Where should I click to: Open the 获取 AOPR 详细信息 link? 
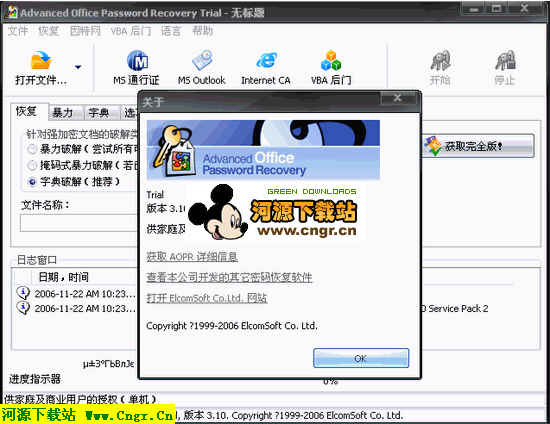pos(192,257)
